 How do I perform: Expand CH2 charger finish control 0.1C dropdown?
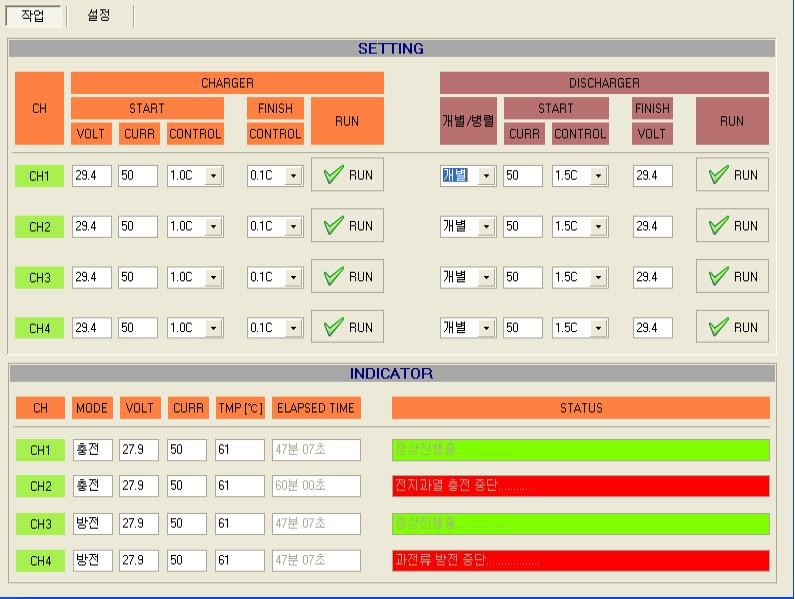pyautogui.click(x=292, y=227)
